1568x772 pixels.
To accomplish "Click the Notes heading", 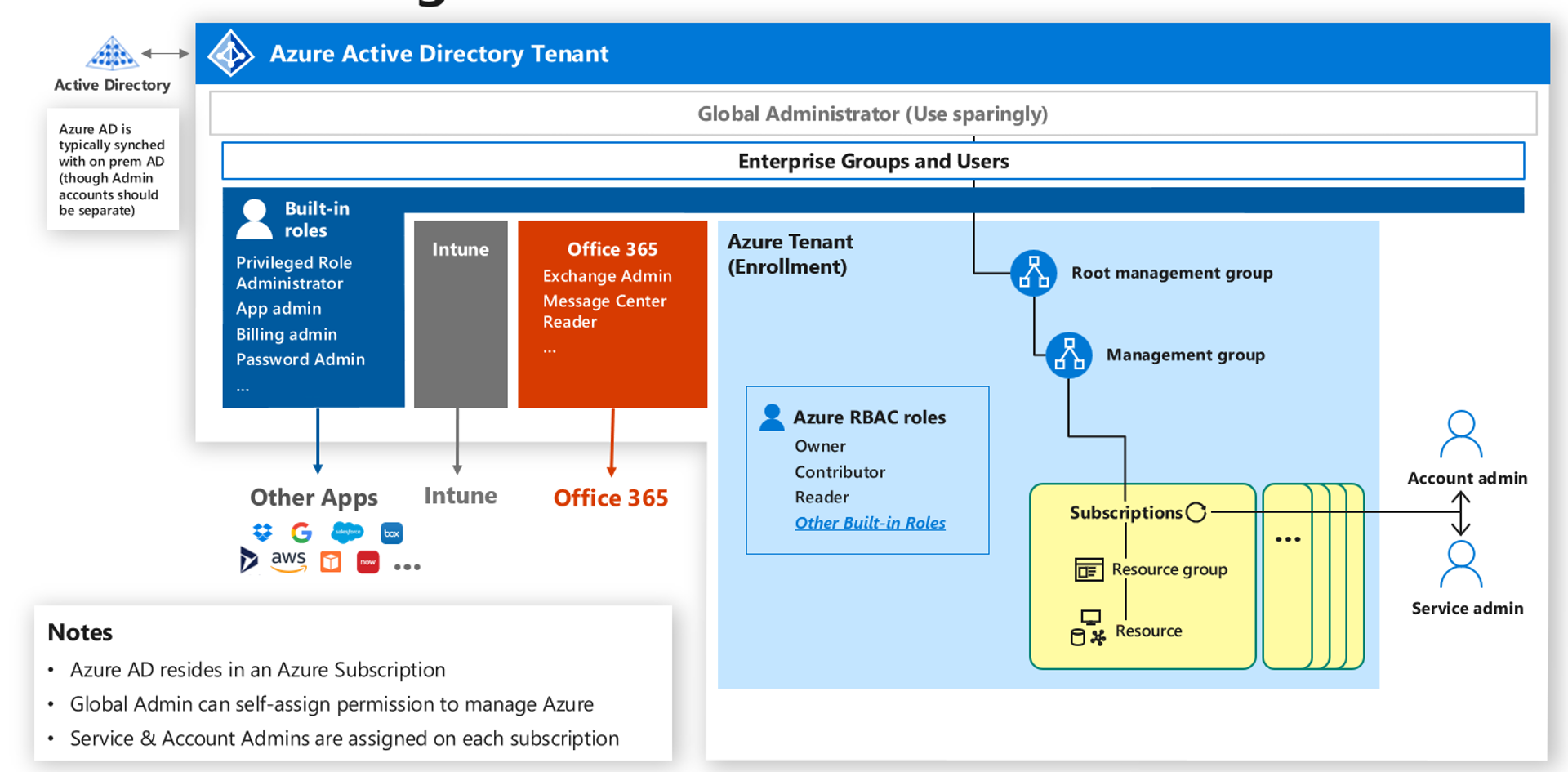I will [80, 632].
